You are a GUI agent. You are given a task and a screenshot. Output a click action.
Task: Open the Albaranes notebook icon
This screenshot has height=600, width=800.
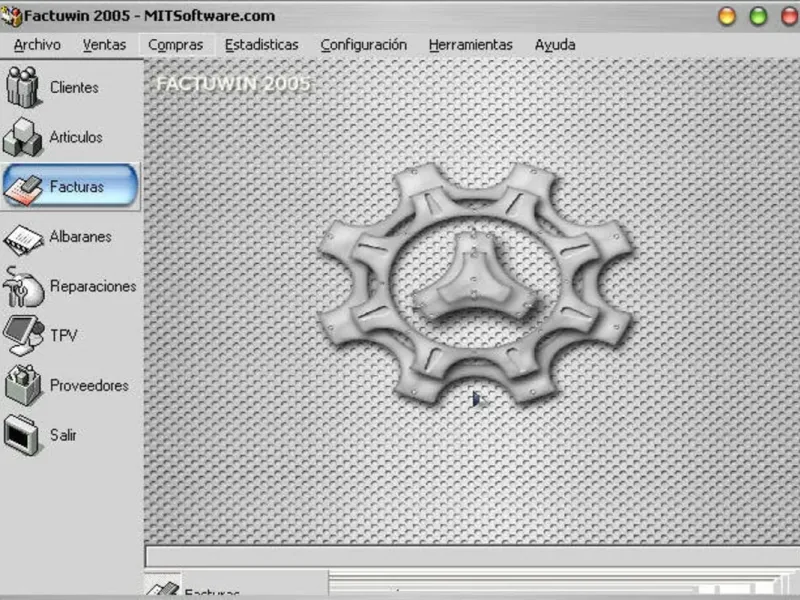click(23, 240)
